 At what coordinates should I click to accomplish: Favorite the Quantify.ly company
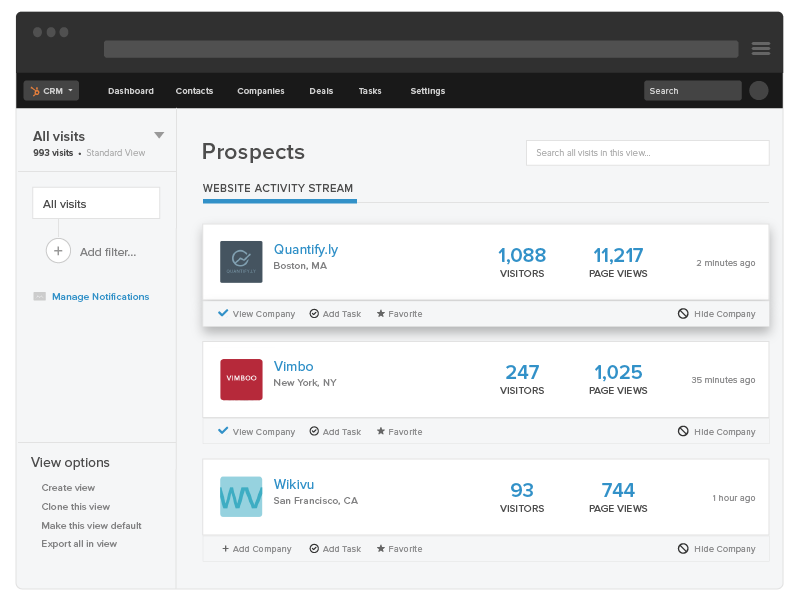399,314
